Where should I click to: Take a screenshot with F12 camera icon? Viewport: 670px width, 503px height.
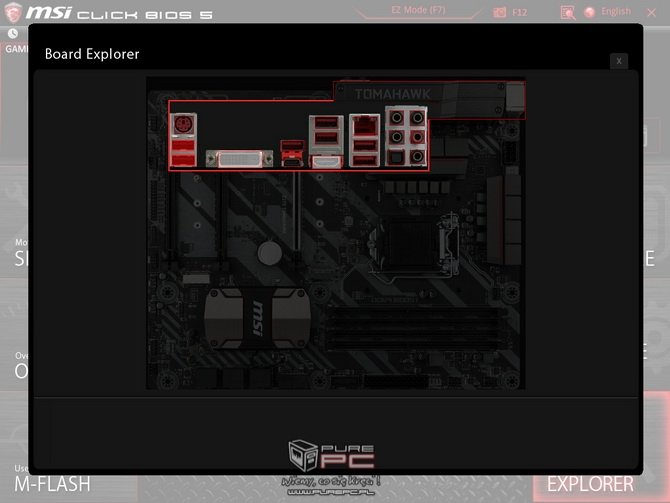click(x=500, y=12)
